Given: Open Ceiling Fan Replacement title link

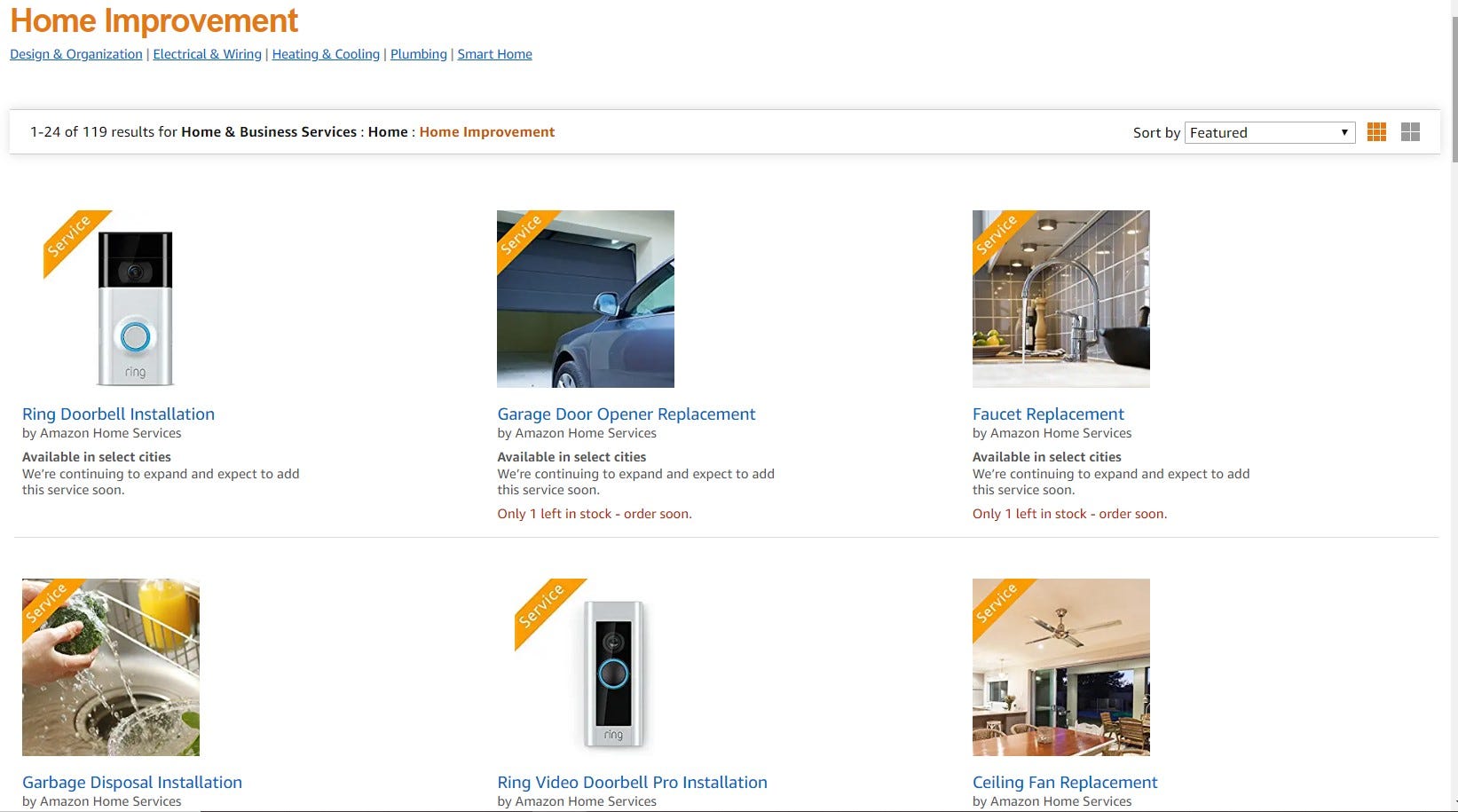Looking at the screenshot, I should point(1065,782).
